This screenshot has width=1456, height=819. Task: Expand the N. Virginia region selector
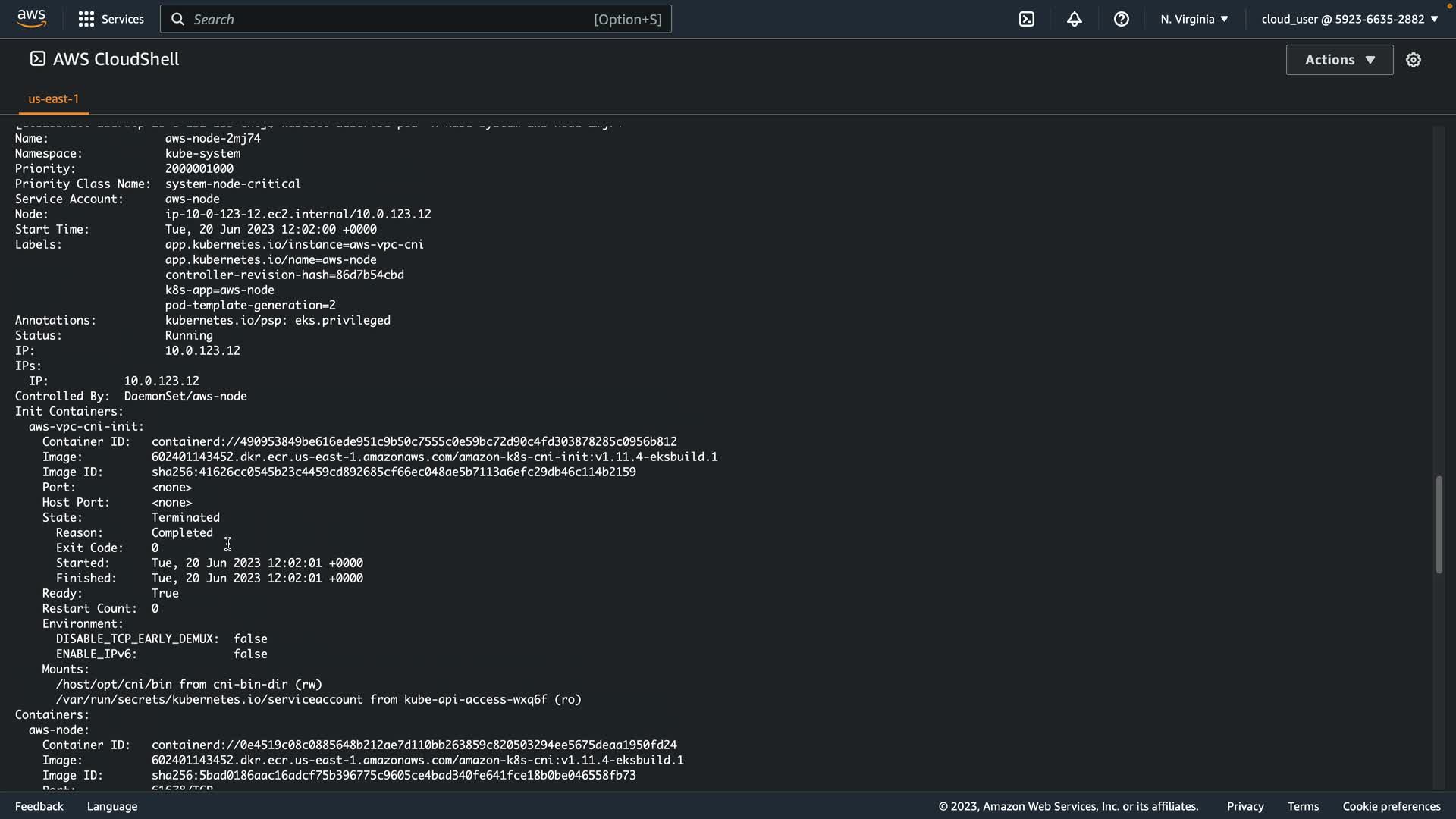[x=1194, y=19]
